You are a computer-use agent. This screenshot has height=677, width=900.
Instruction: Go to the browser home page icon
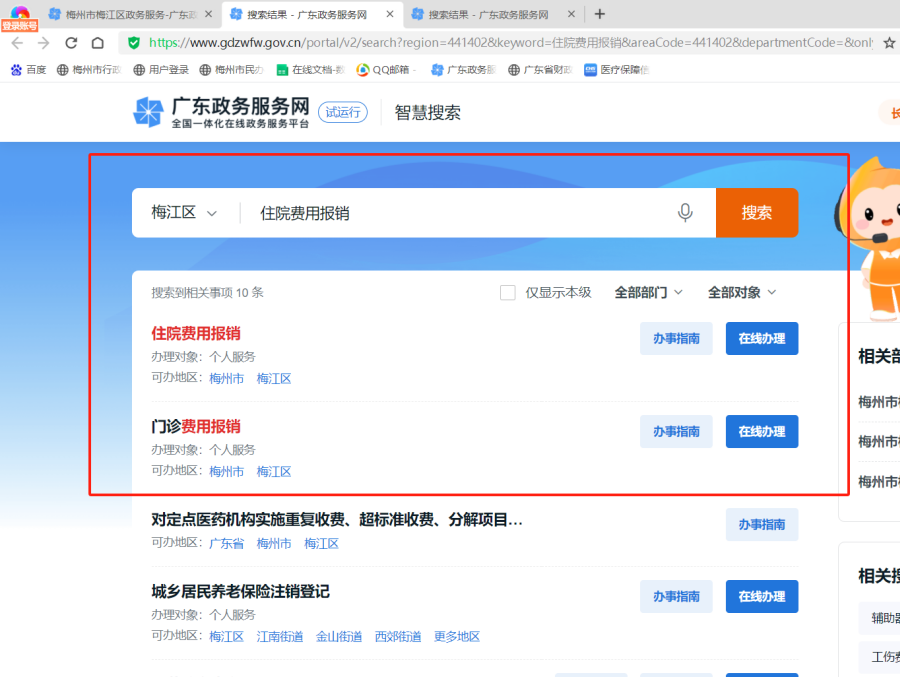pos(98,43)
